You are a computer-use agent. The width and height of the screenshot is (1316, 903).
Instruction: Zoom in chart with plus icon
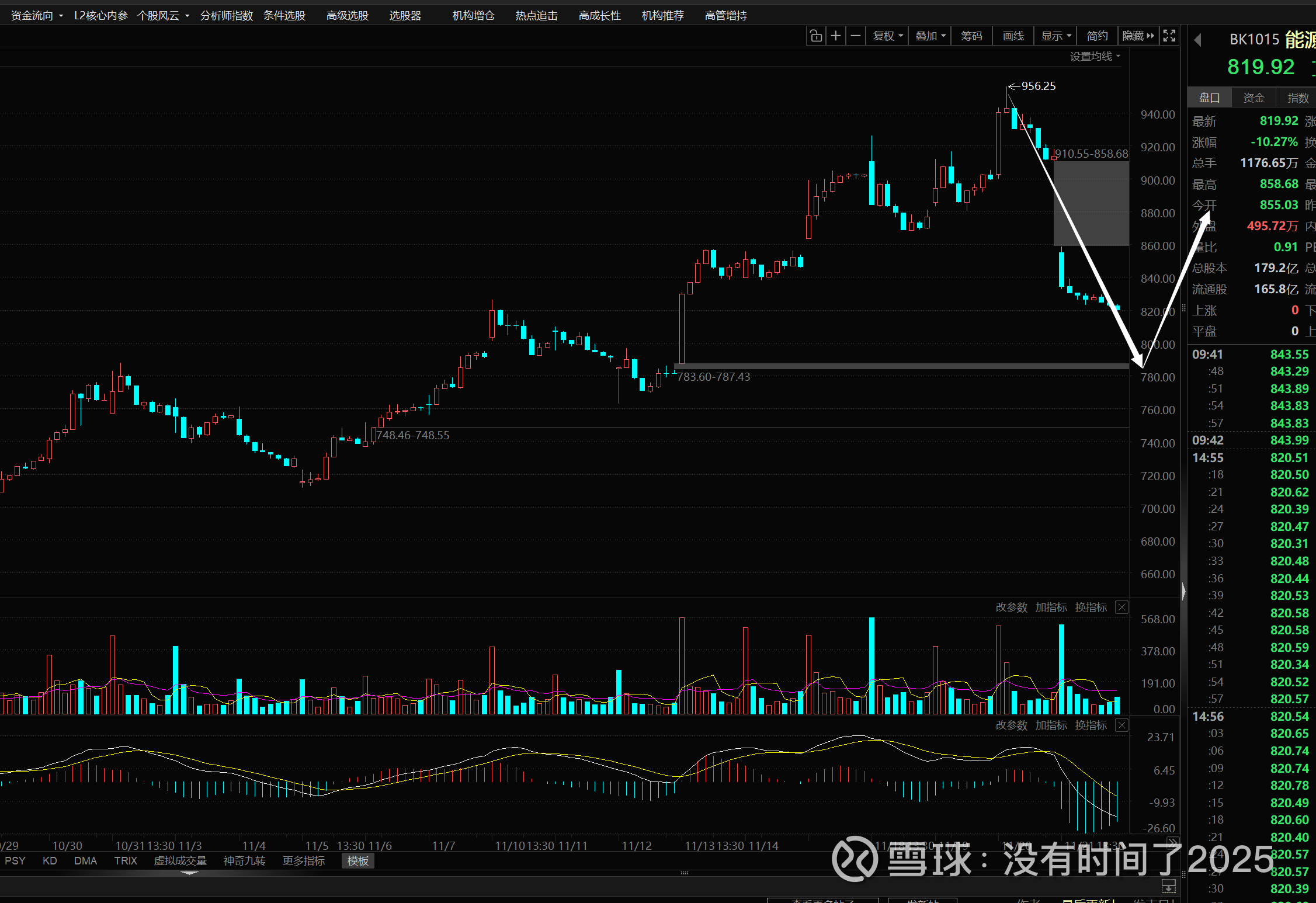pos(836,36)
